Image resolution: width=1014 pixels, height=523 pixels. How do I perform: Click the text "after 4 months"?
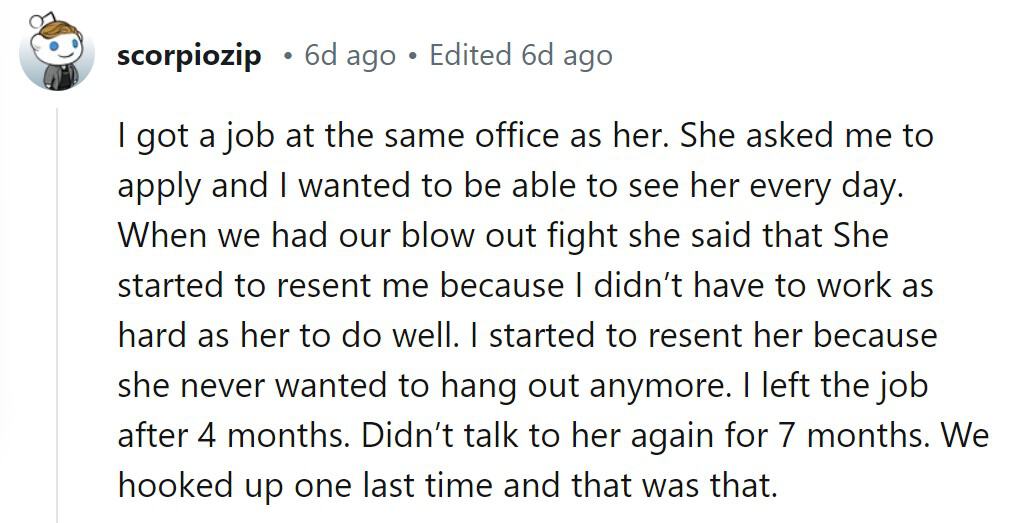232,436
